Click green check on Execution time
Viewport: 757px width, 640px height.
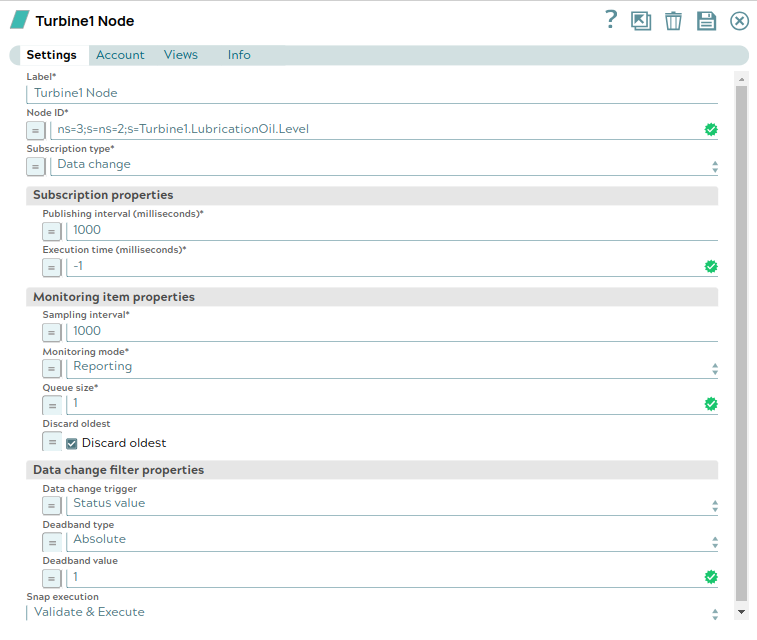(711, 266)
